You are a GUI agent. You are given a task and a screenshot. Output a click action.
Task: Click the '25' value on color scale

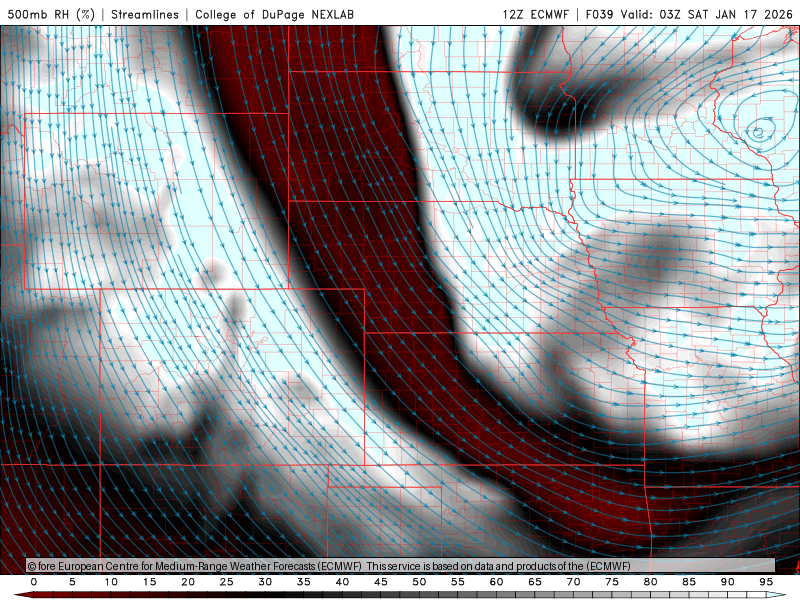pyautogui.click(x=227, y=582)
